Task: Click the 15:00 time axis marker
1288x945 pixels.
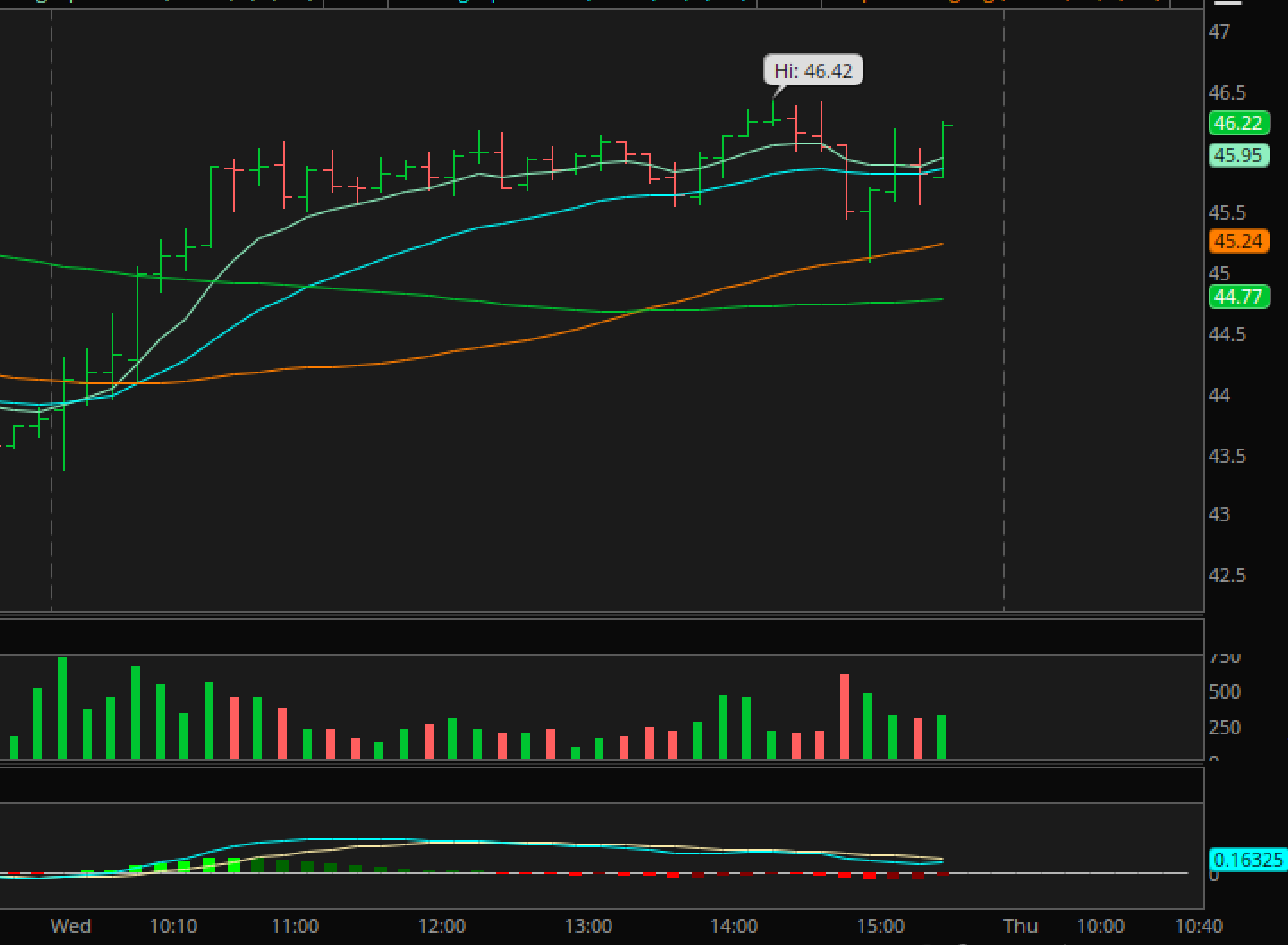Action: (x=881, y=926)
